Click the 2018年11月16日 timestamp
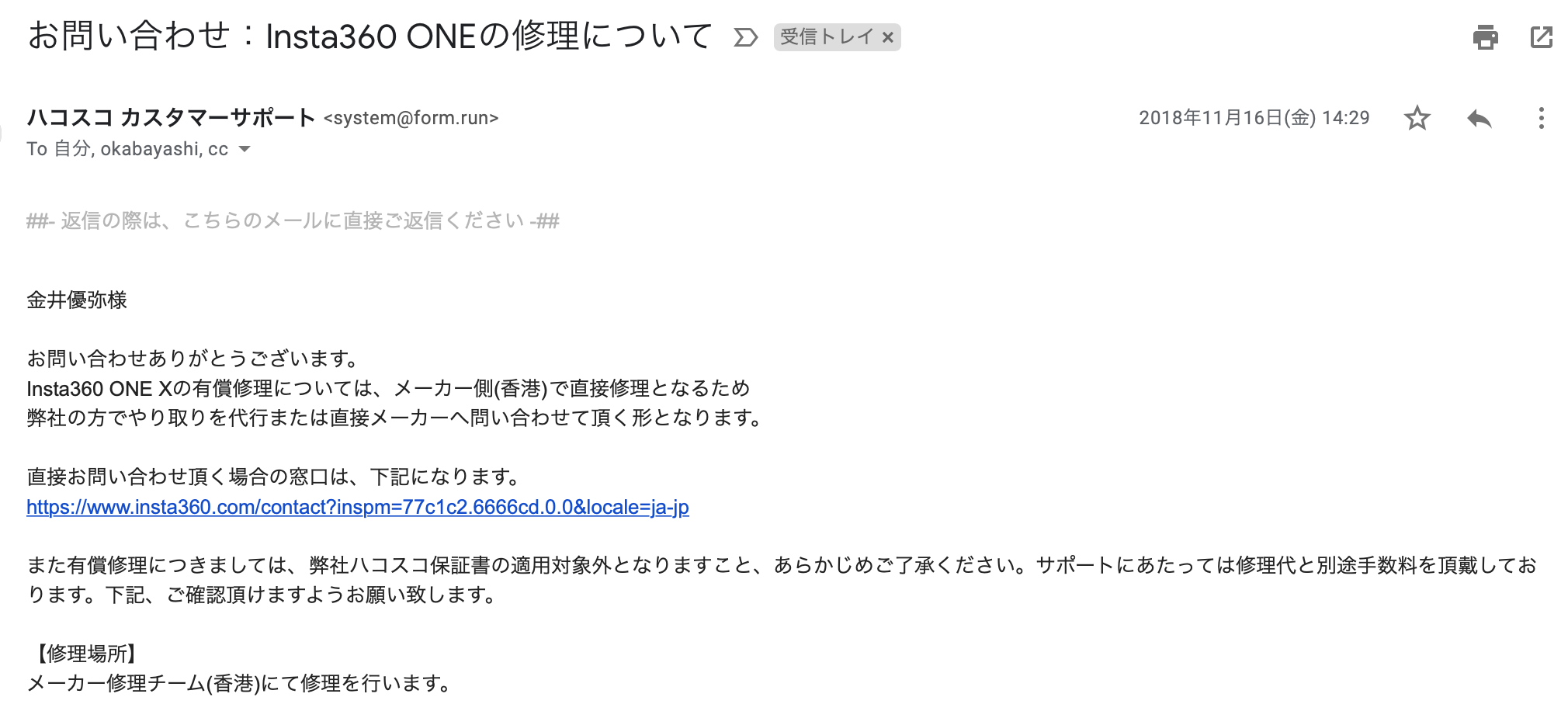Screen dimensions: 1568x725 [x=1254, y=118]
